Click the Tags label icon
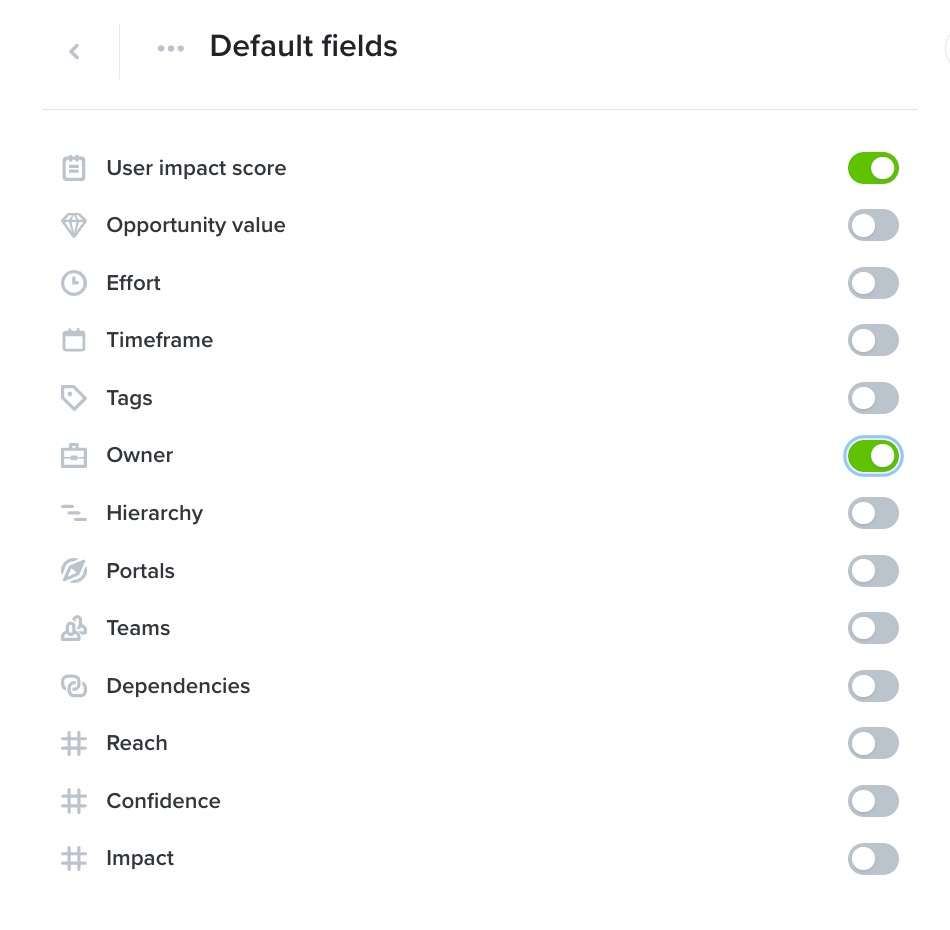 click(74, 398)
